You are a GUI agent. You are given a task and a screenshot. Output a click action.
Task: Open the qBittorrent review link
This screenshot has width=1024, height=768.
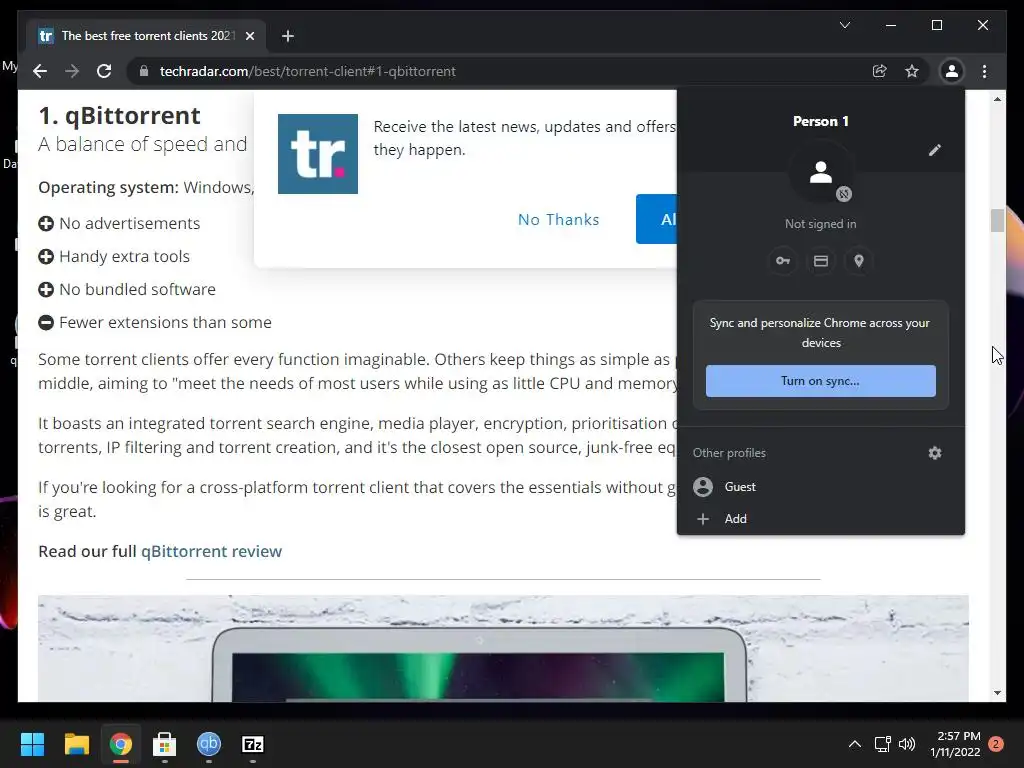pyautogui.click(x=211, y=551)
